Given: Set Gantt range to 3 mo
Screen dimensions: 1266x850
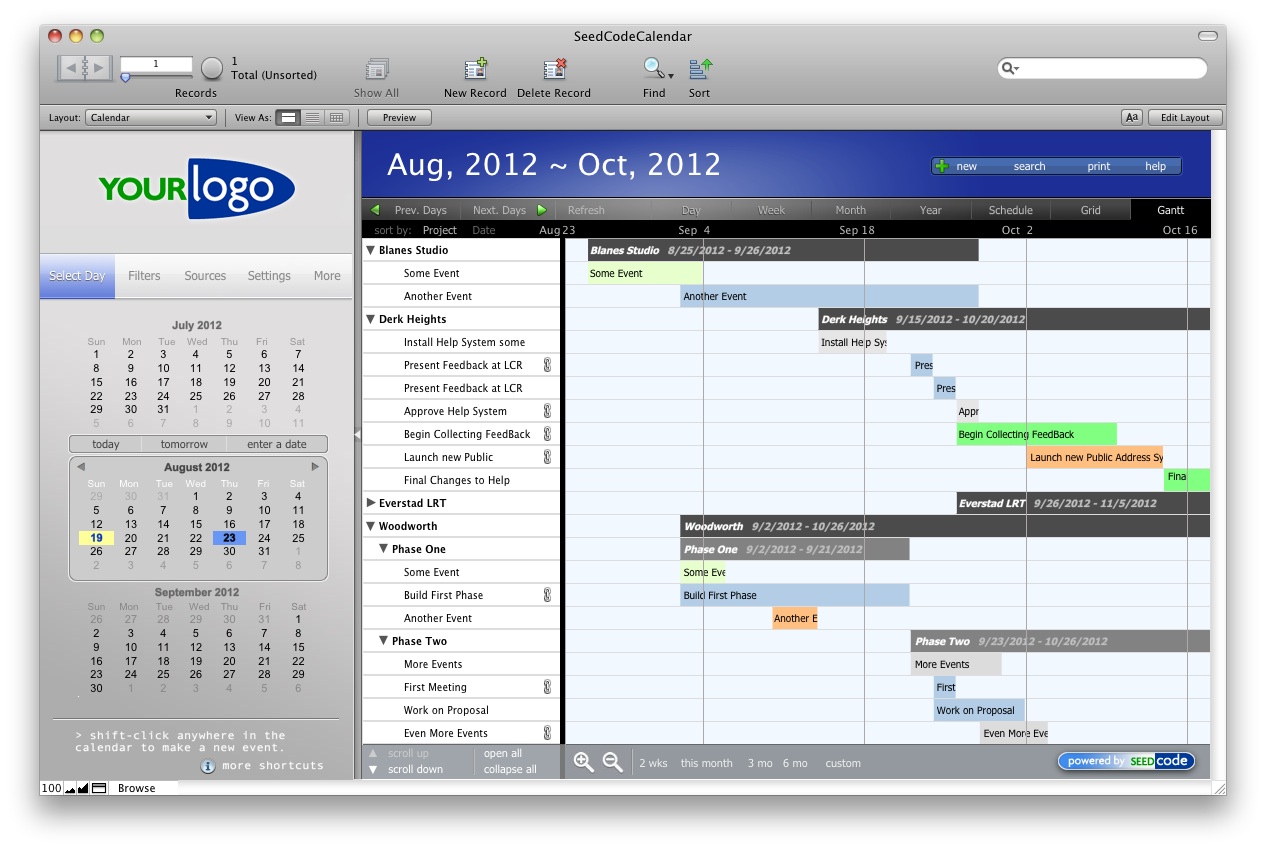Looking at the screenshot, I should click(x=760, y=763).
